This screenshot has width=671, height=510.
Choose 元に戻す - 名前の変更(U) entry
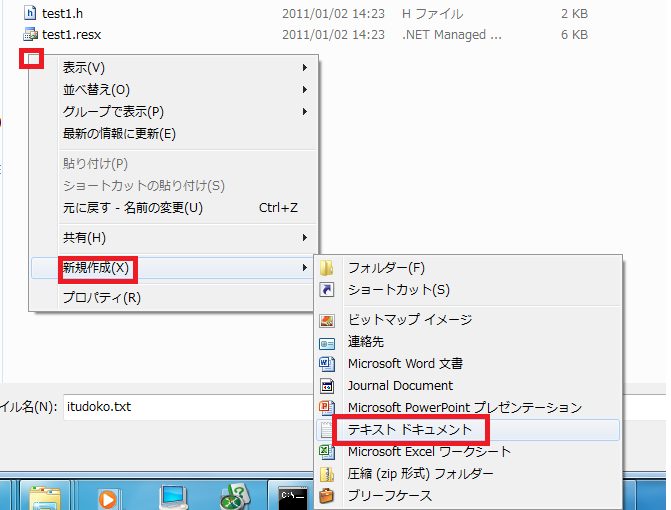(132, 208)
